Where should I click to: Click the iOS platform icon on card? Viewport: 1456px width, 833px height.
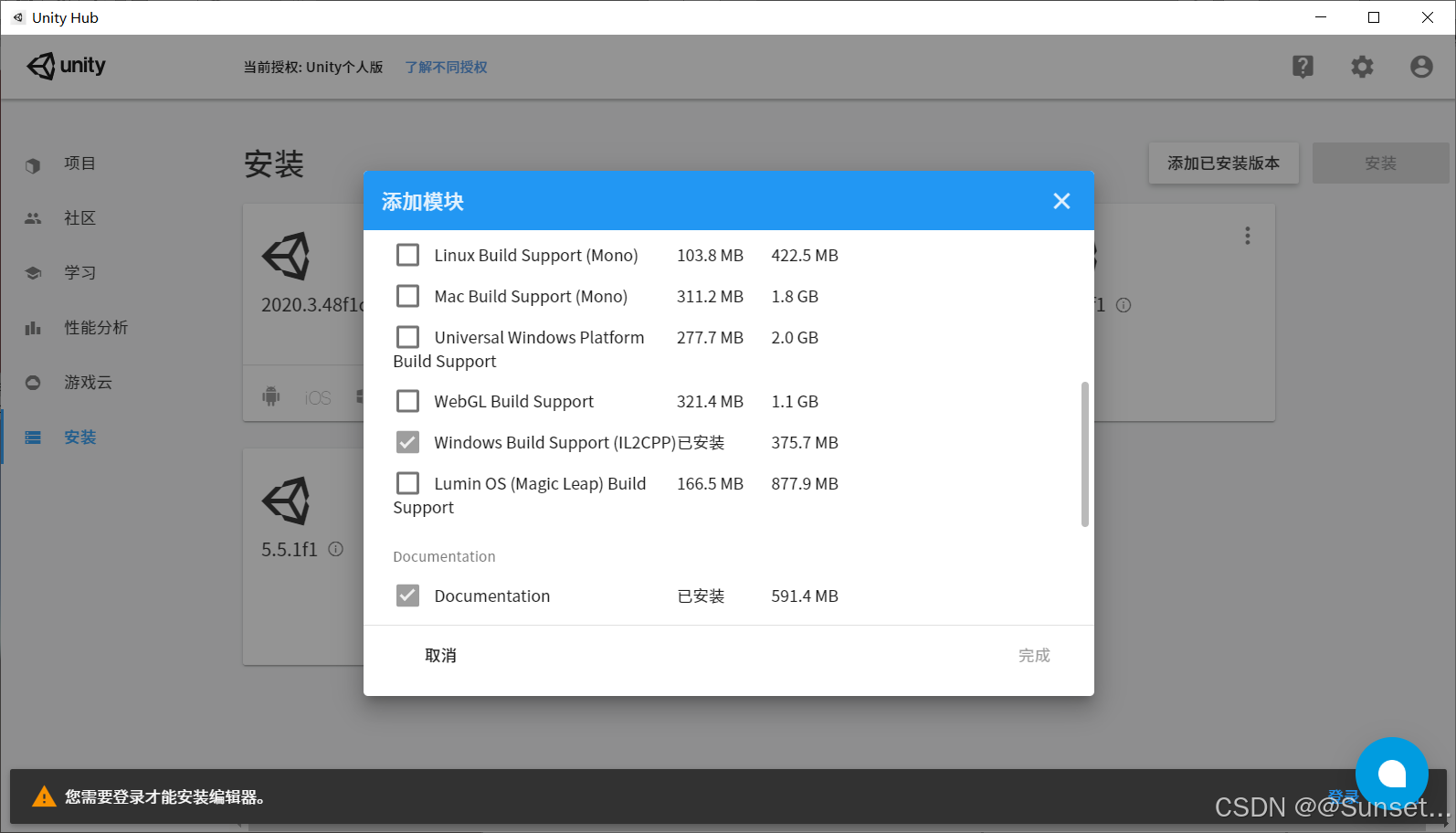point(318,397)
